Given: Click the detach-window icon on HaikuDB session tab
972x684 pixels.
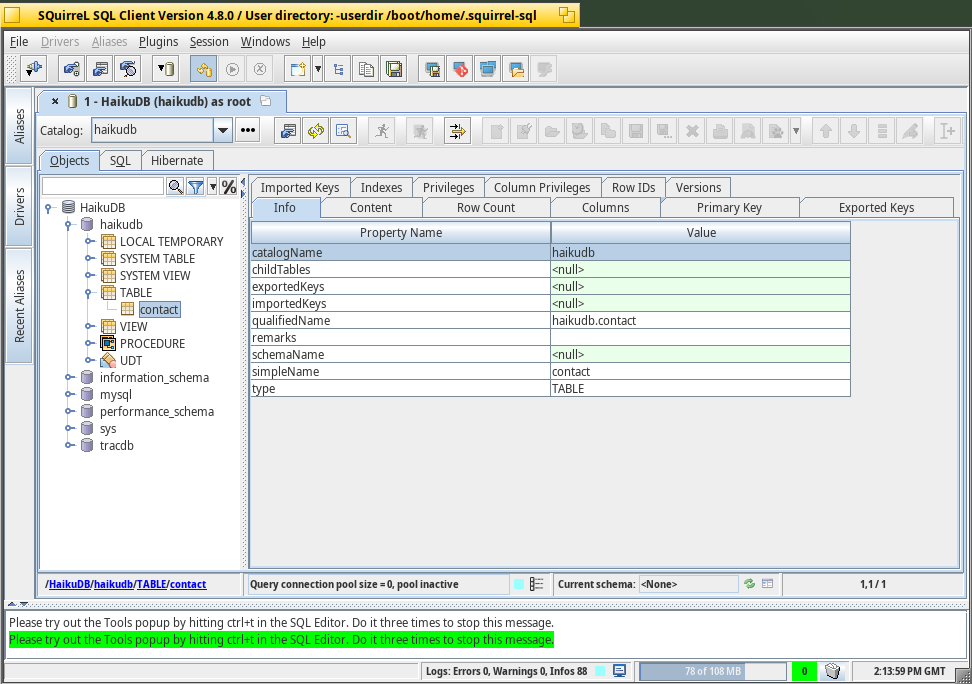Looking at the screenshot, I should click(266, 100).
